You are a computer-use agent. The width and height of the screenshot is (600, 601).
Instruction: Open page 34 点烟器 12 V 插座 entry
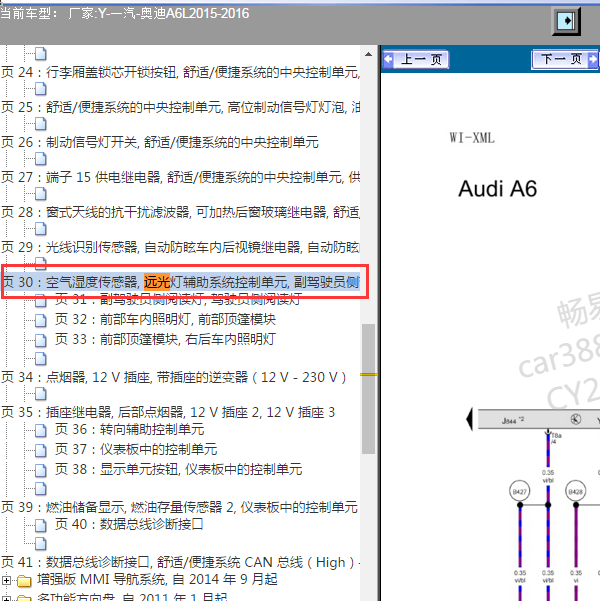pyautogui.click(x=174, y=377)
